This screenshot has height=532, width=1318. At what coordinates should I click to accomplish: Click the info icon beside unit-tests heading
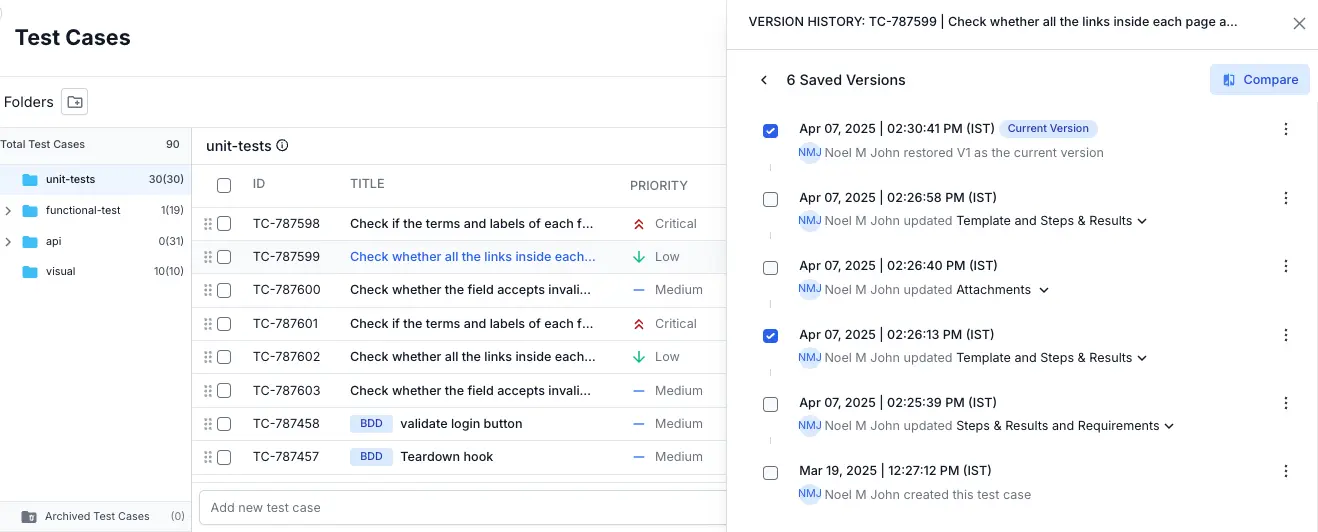coord(282,146)
